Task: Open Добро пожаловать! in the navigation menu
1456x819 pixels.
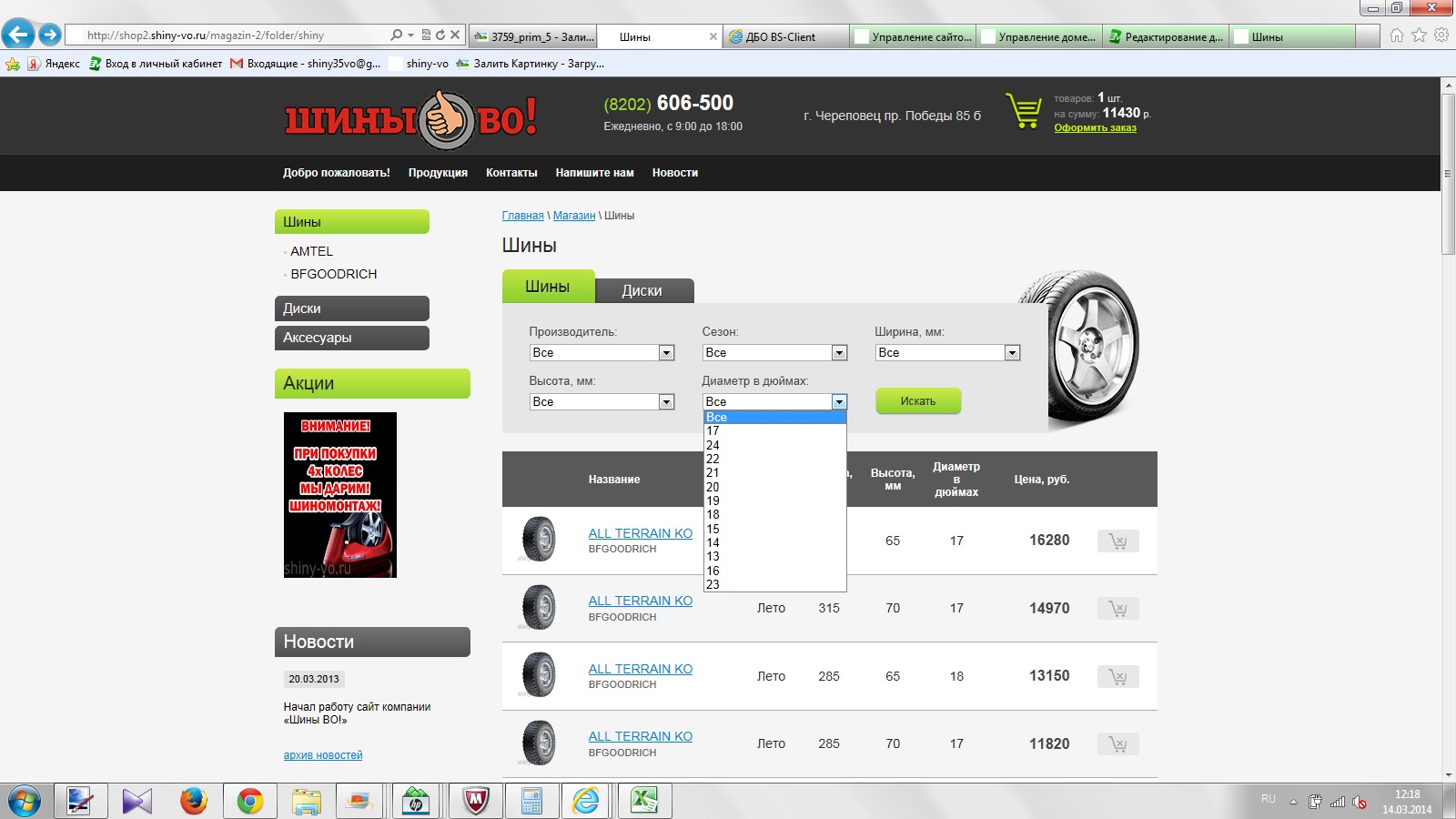Action: [337, 173]
